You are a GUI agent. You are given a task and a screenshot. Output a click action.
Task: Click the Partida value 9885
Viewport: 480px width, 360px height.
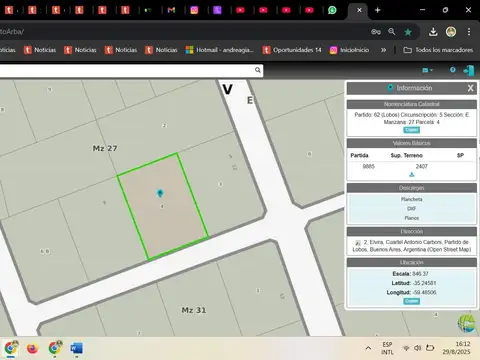coord(369,166)
